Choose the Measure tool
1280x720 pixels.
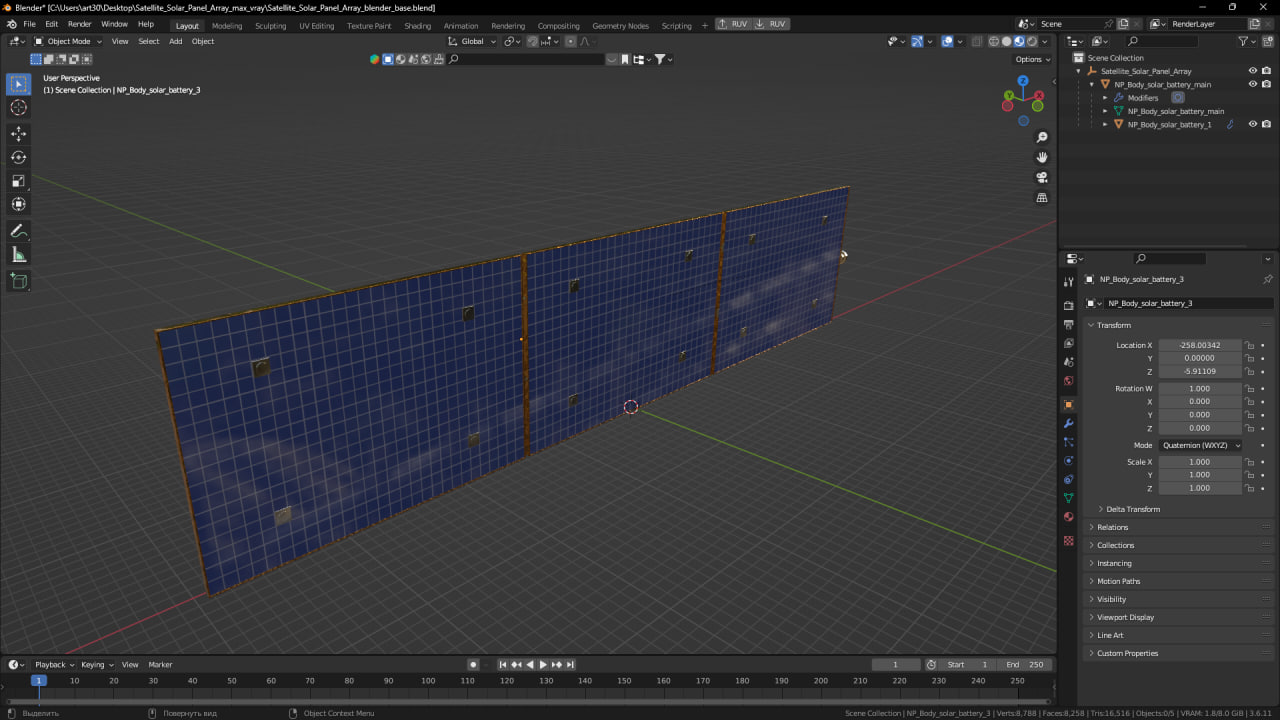click(19, 255)
